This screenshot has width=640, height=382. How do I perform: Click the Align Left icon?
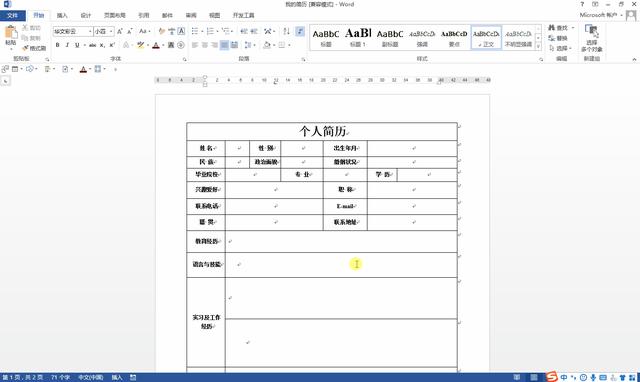195,45
